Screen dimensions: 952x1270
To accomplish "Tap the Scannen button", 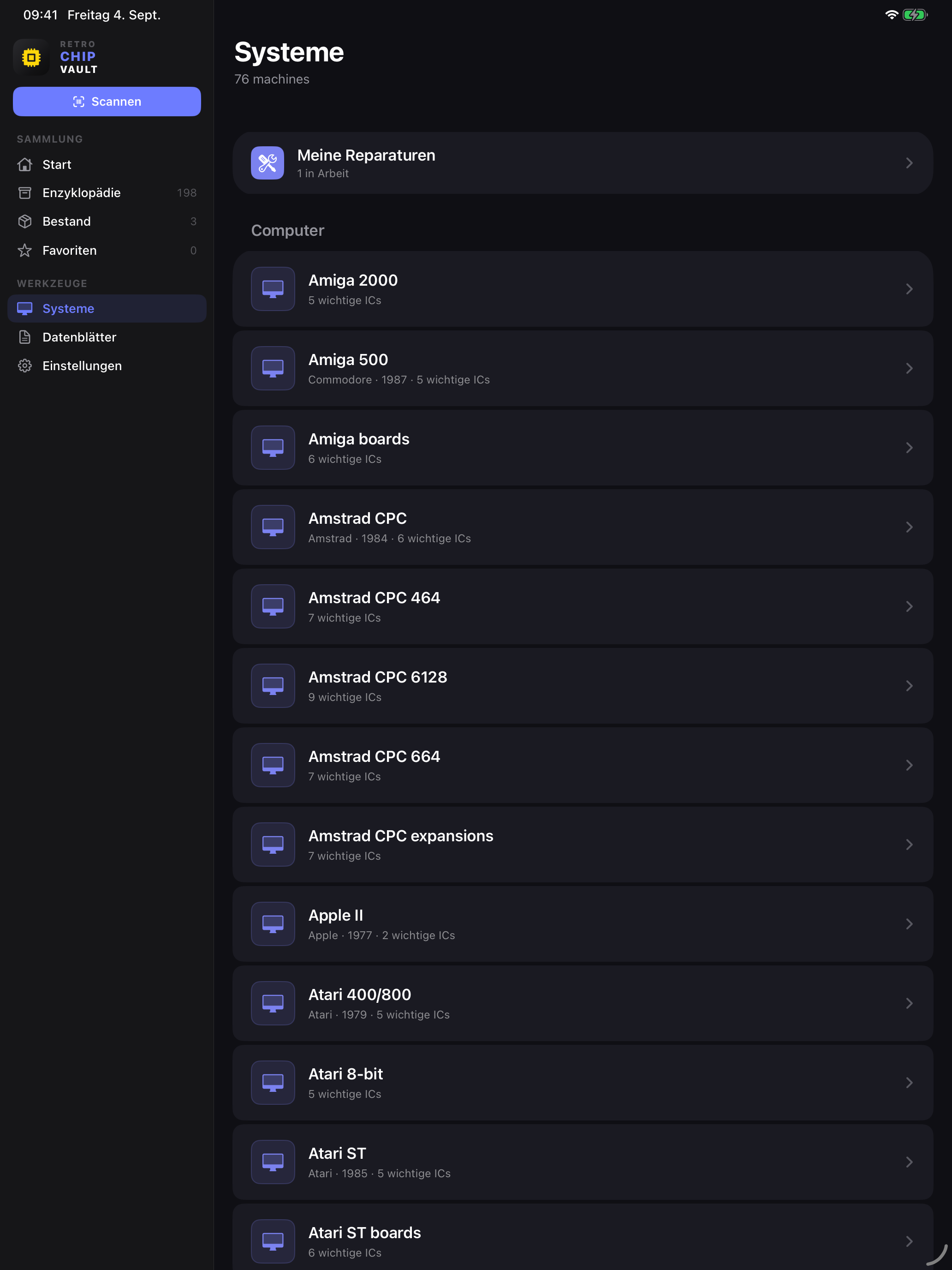I will click(x=107, y=102).
